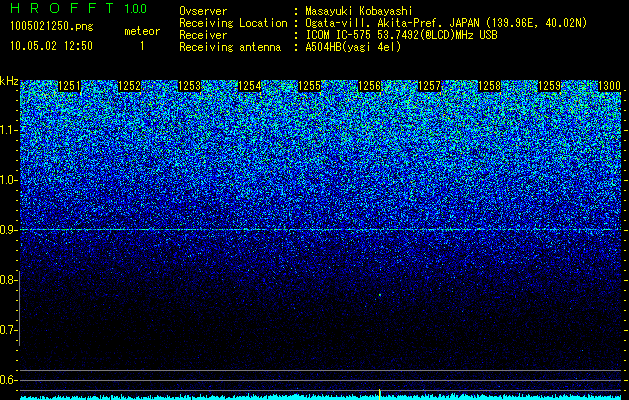The height and width of the screenshot is (400, 629).
Task: Click the HROFFT 1.0.0 title text
Action: [x=78, y=8]
